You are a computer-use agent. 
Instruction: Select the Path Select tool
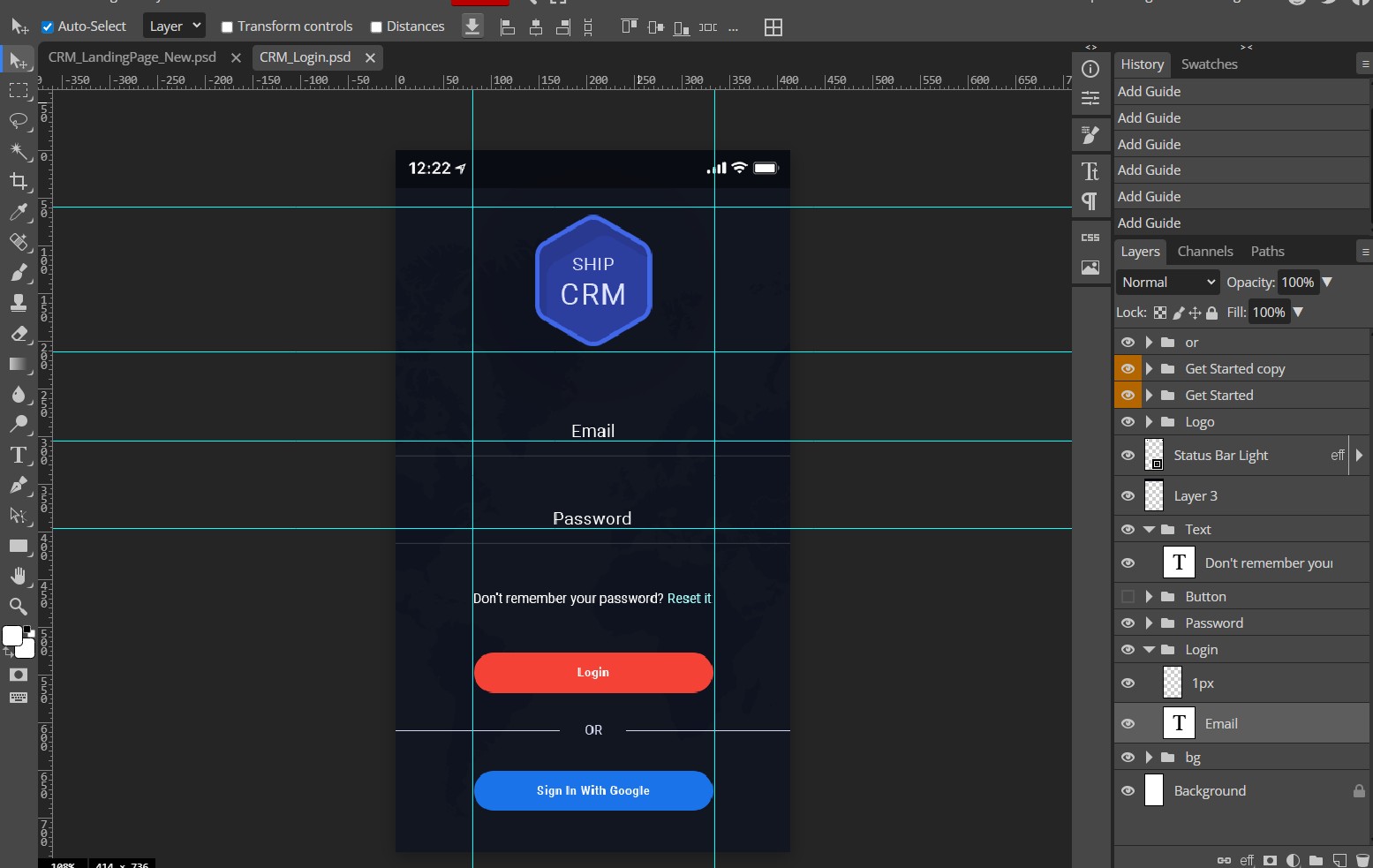(x=19, y=516)
